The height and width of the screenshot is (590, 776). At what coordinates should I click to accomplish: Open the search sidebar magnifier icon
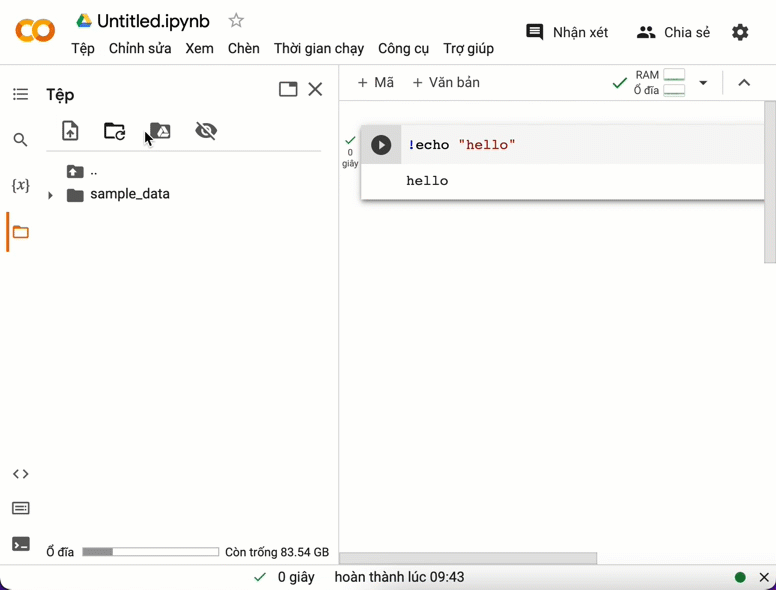pyautogui.click(x=21, y=140)
